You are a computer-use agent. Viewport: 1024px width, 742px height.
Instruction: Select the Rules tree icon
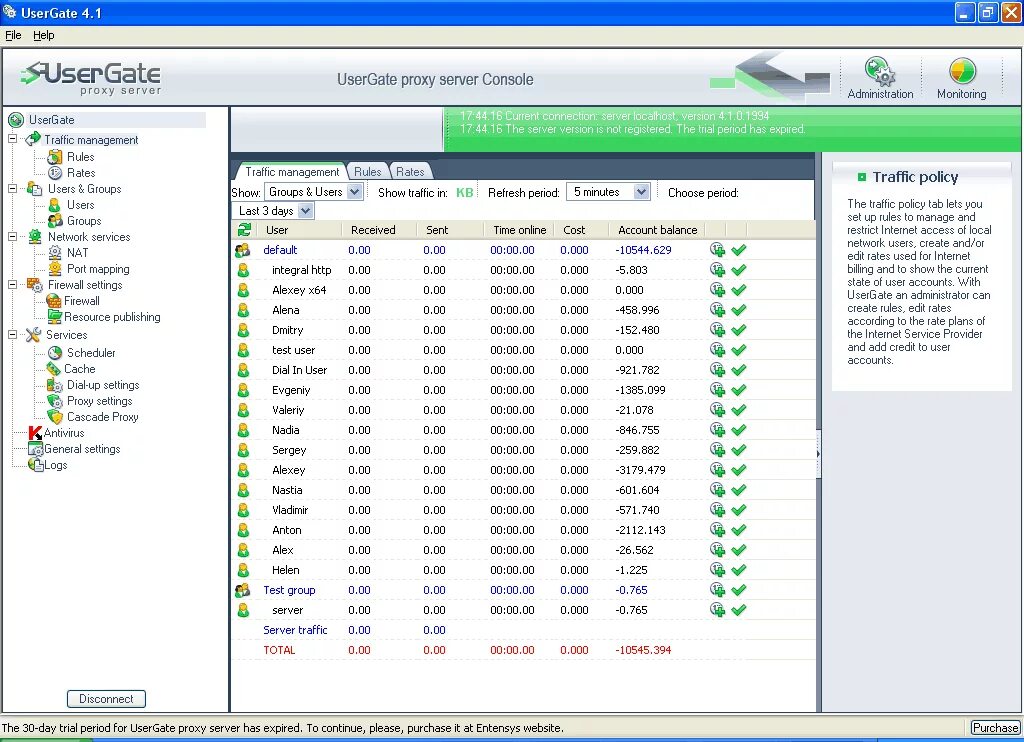[56, 157]
